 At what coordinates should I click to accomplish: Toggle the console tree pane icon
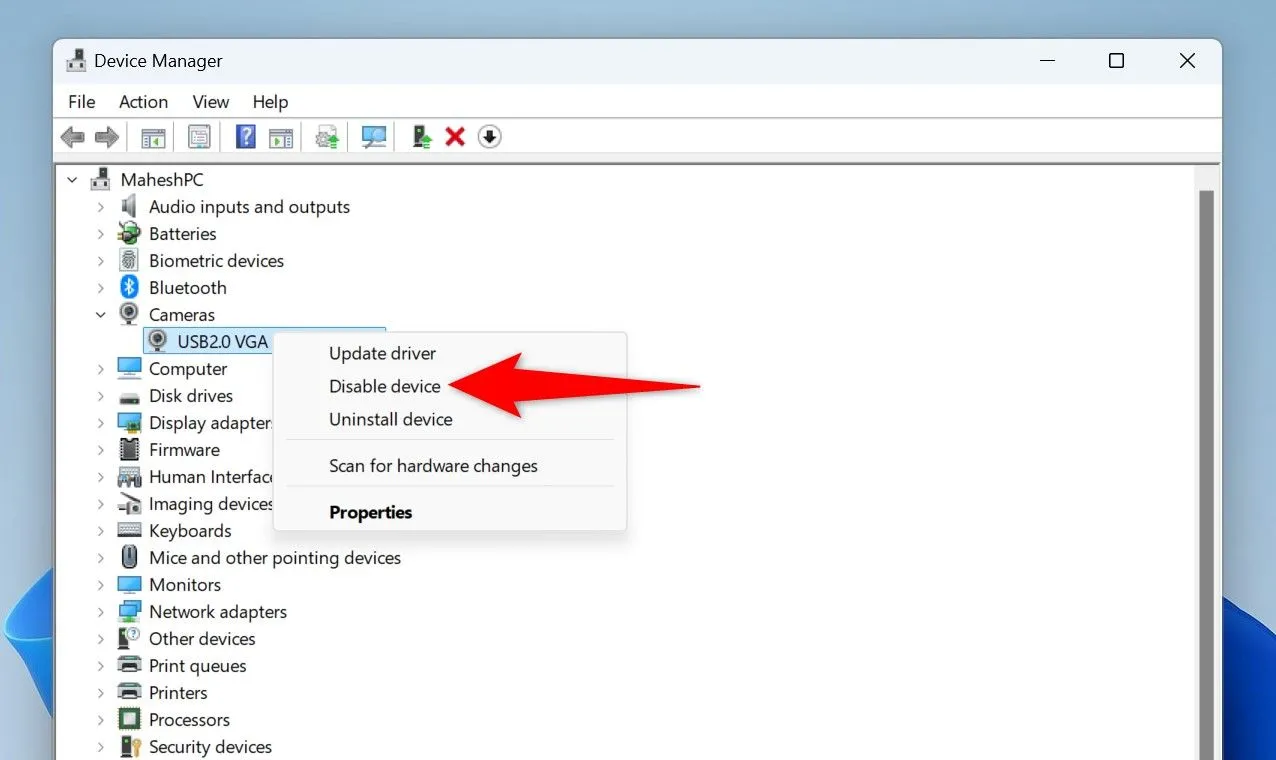[x=152, y=136]
